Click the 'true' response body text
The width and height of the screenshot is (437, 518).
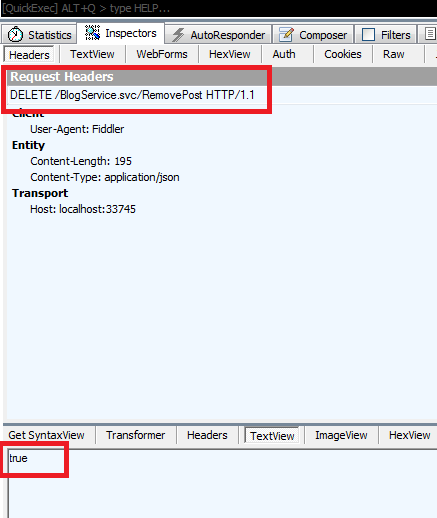tap(18, 458)
